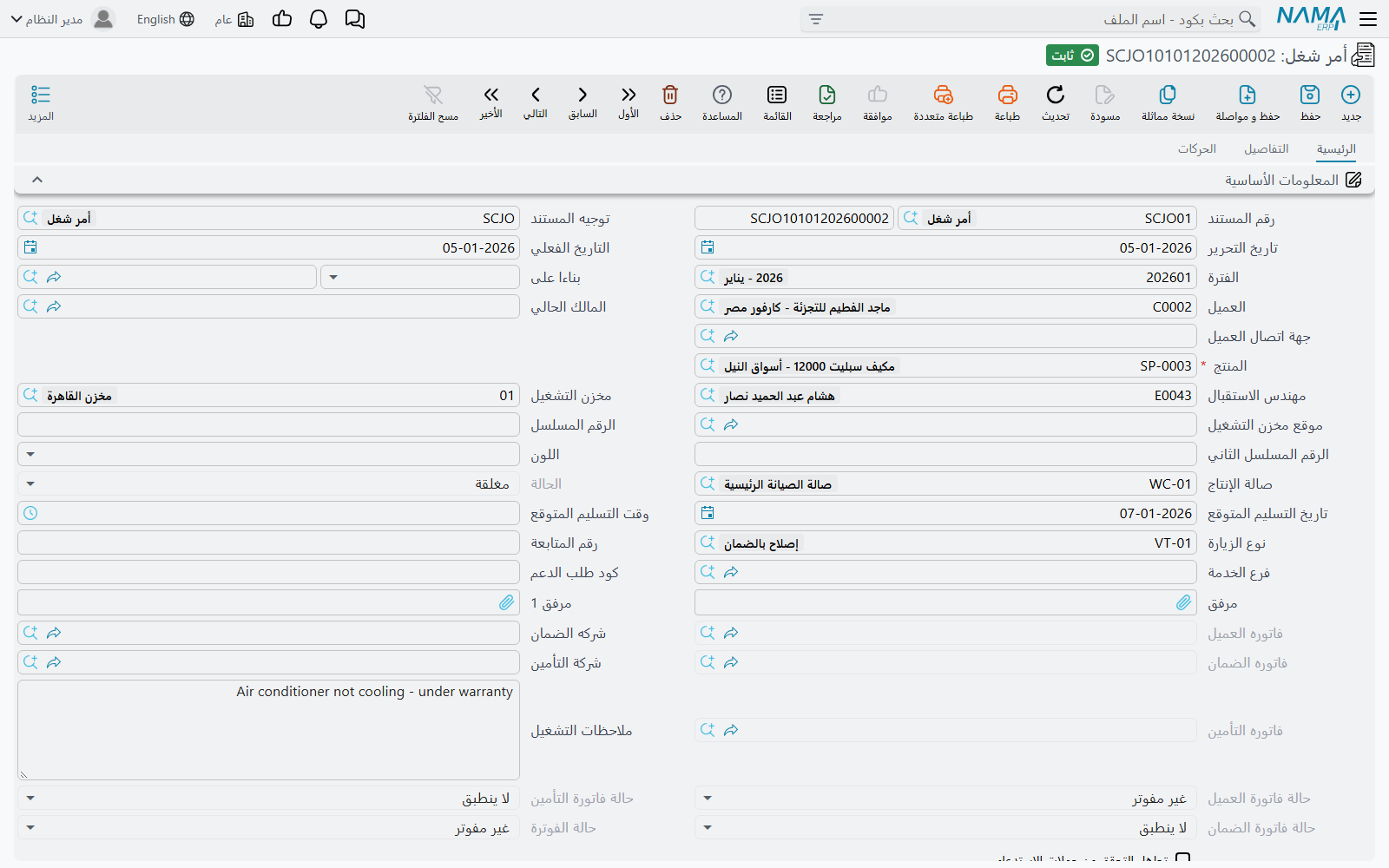The image size is (1389, 868).
Task: Click the General (عام) branch selector
Action: click(x=234, y=19)
